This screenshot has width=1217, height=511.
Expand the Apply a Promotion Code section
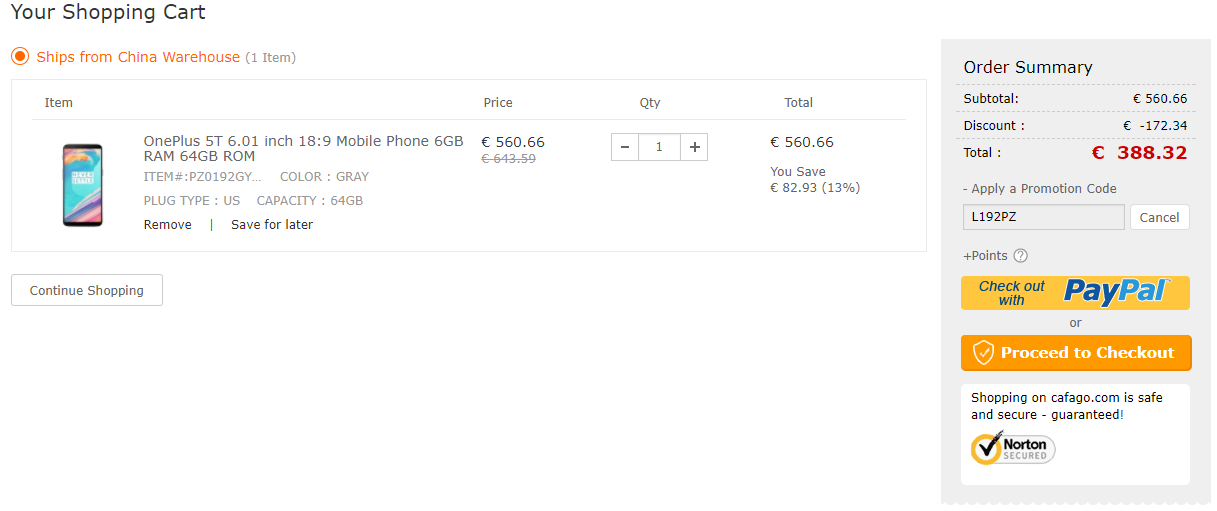click(1040, 189)
